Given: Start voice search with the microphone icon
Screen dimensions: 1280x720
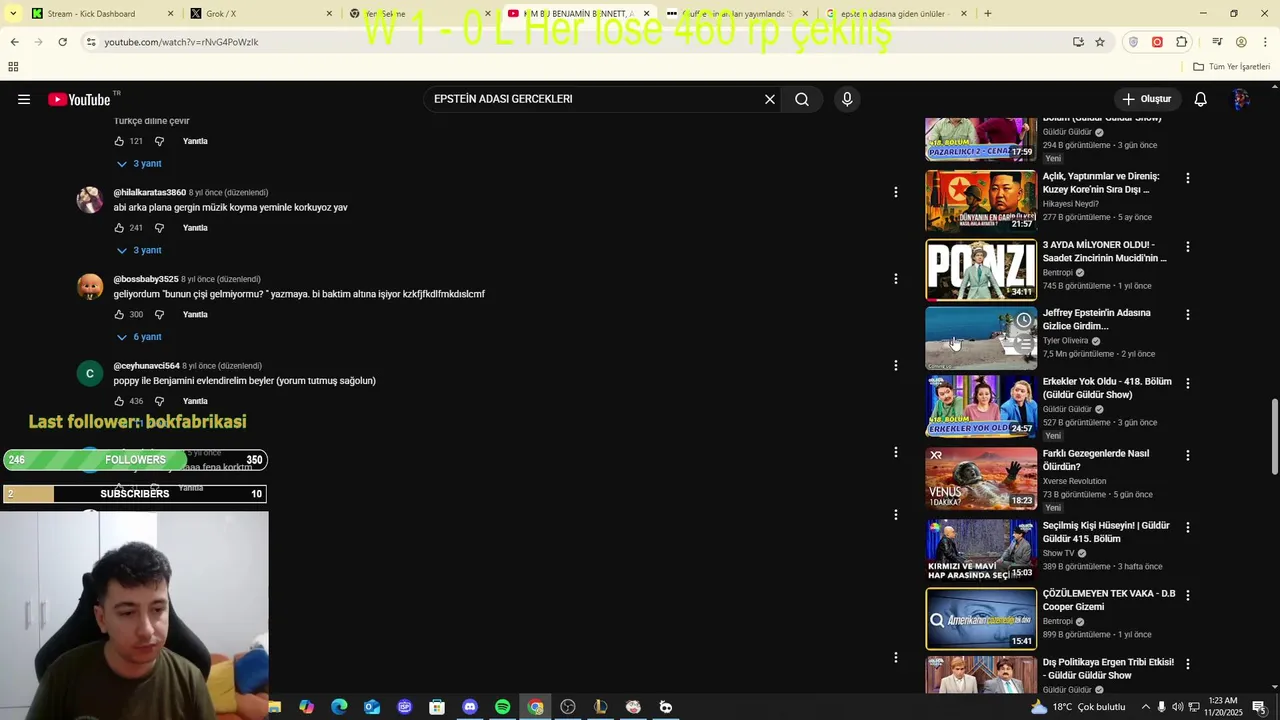Looking at the screenshot, I should [x=847, y=99].
